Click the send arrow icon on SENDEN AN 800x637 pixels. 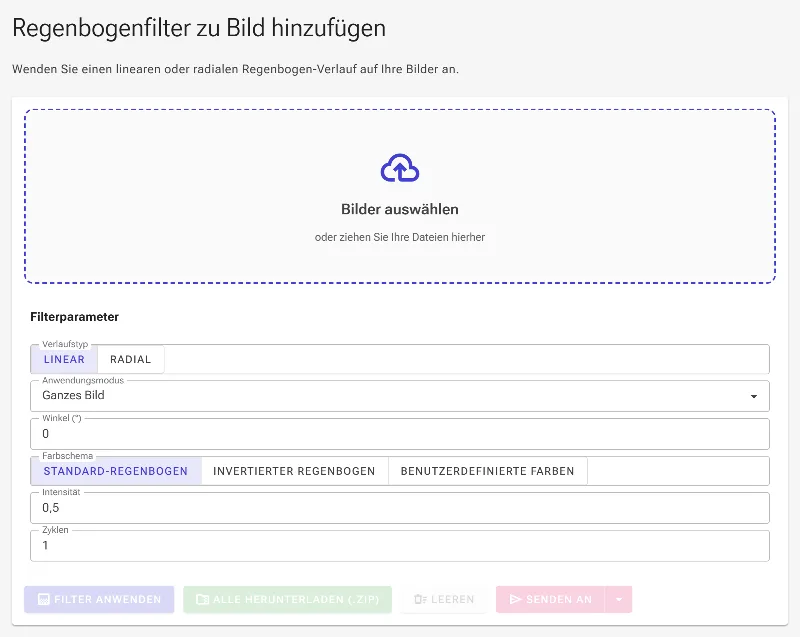click(x=515, y=599)
